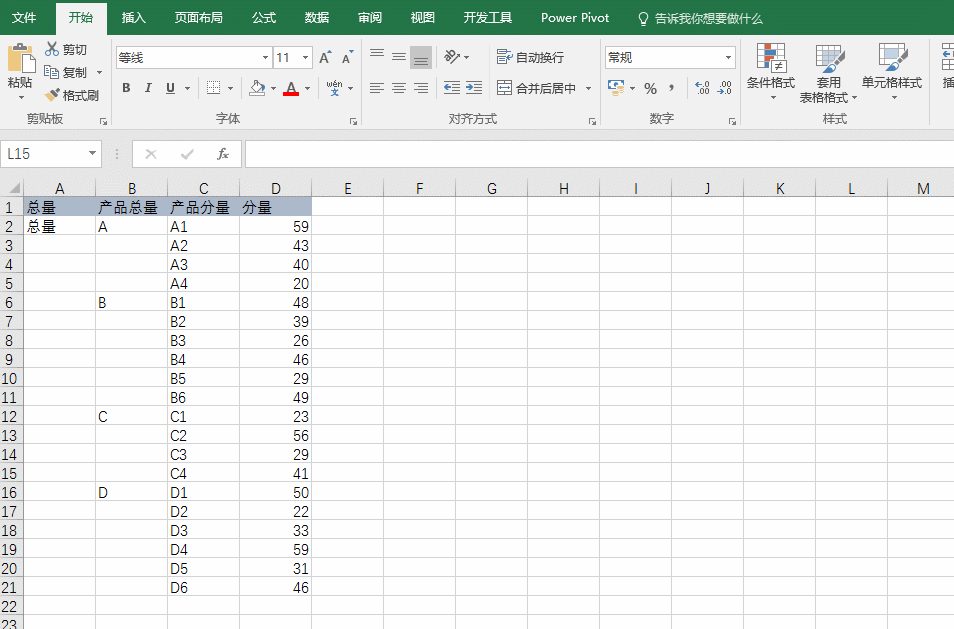Click the increase font size icon
The width and height of the screenshot is (954, 629).
[325, 58]
